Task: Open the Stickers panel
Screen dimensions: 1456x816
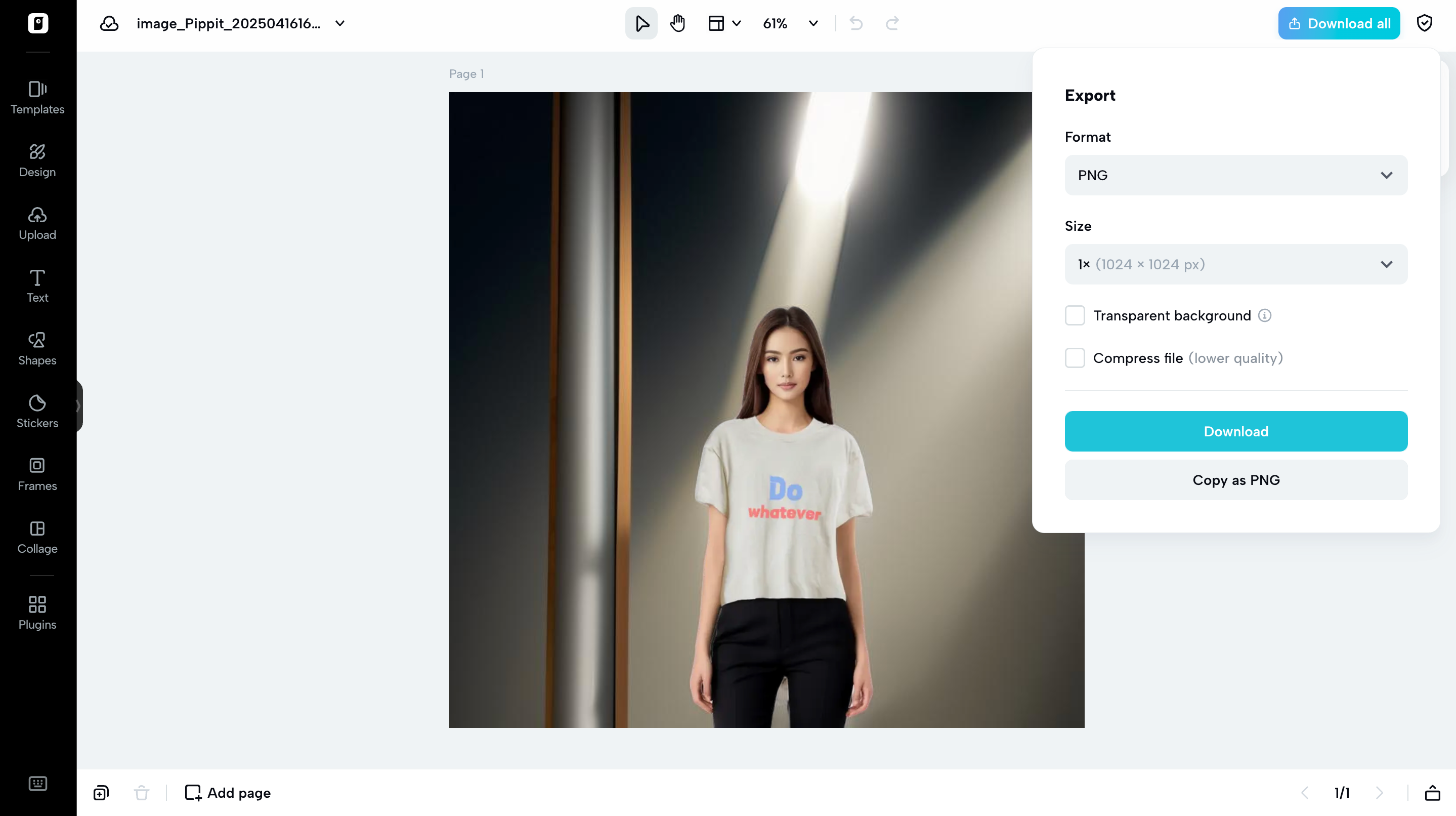Action: 37,411
